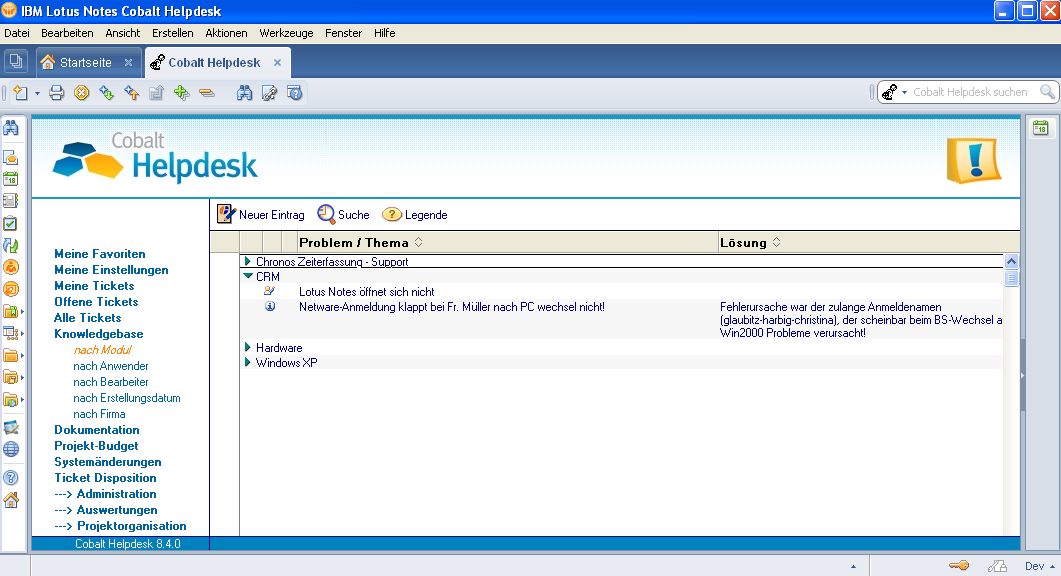Open the Erstellen menu
This screenshot has height=576, width=1061.
[173, 33]
